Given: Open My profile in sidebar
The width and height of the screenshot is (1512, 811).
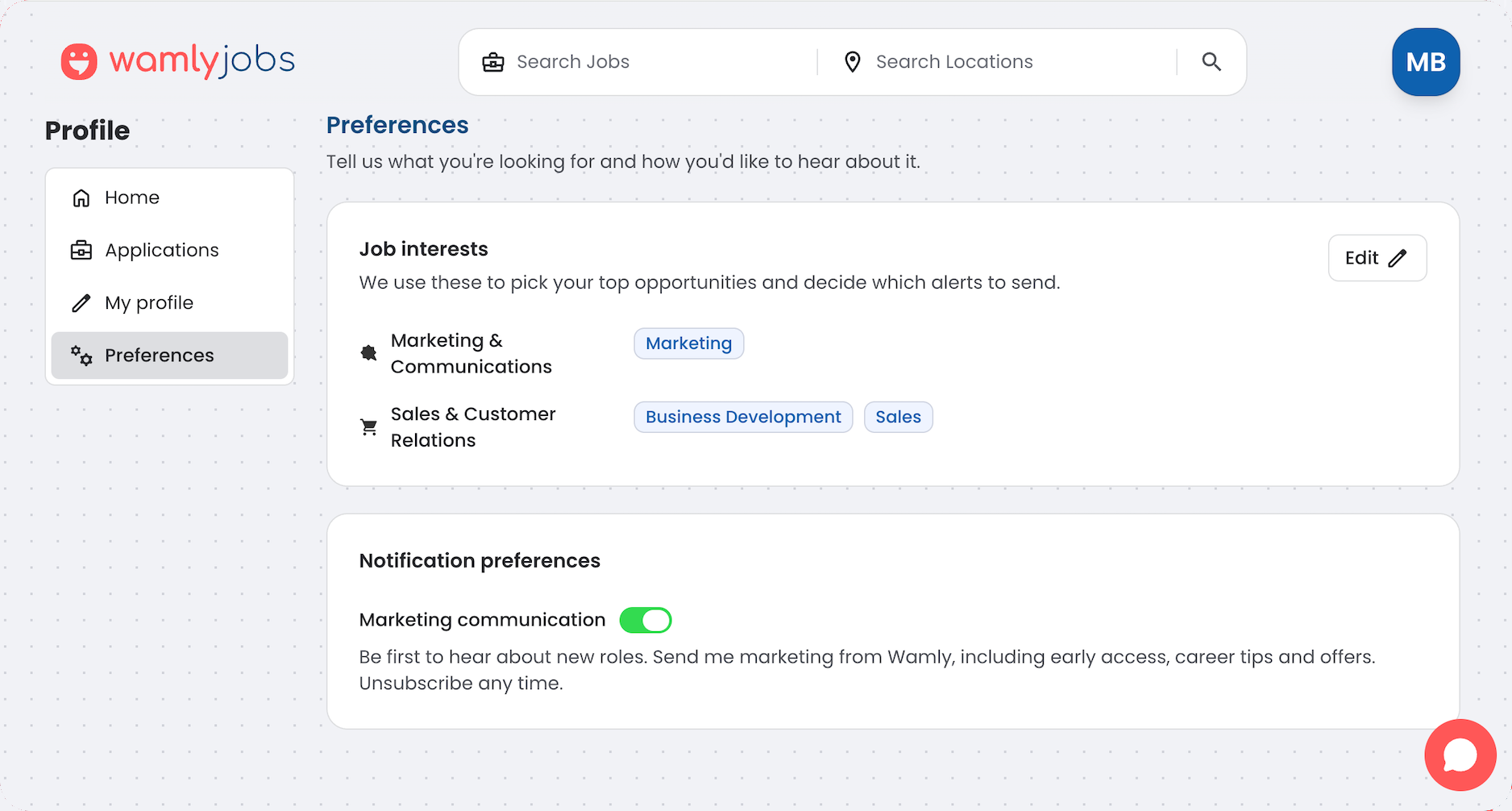Looking at the screenshot, I should (x=170, y=303).
